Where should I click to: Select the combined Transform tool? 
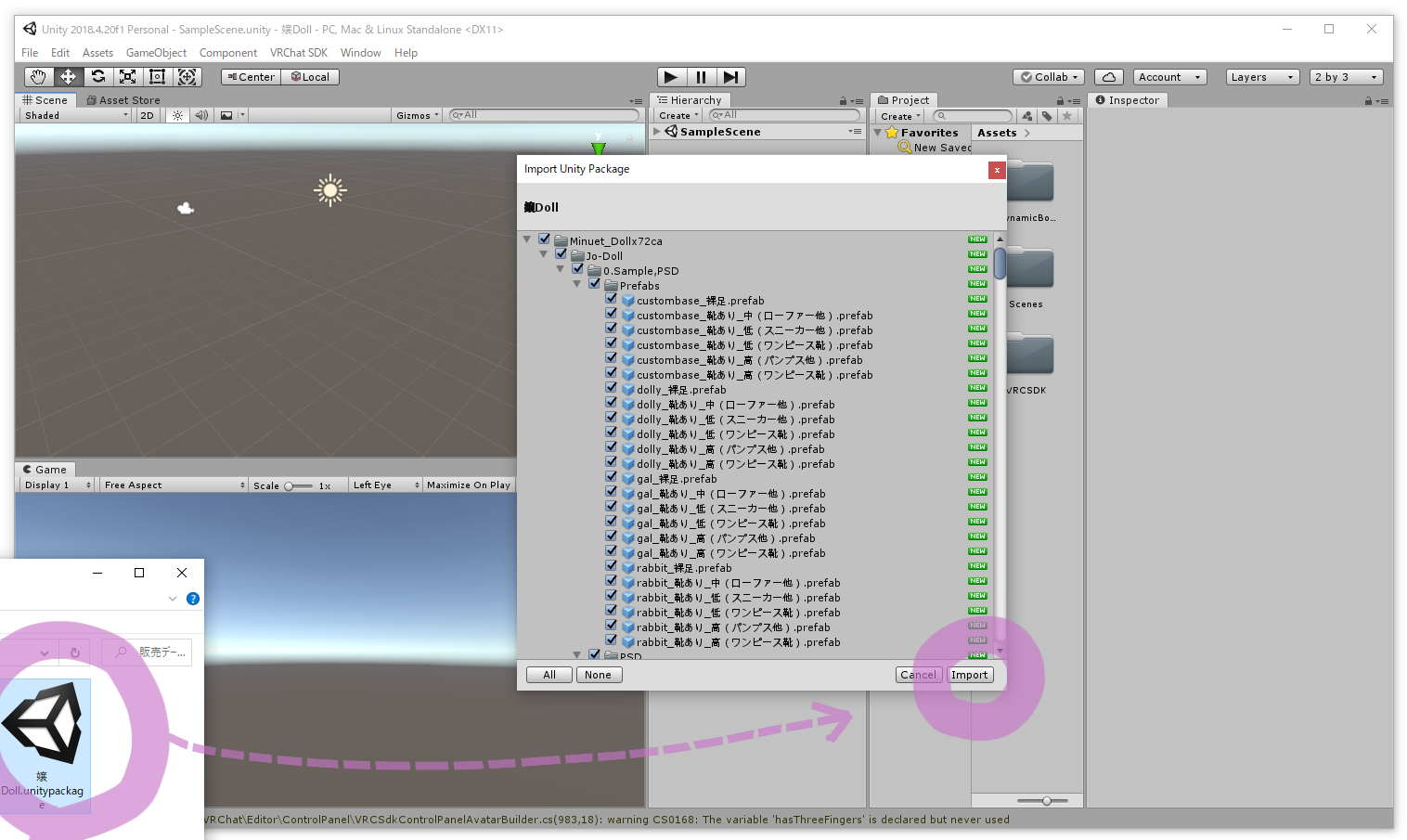(x=187, y=77)
